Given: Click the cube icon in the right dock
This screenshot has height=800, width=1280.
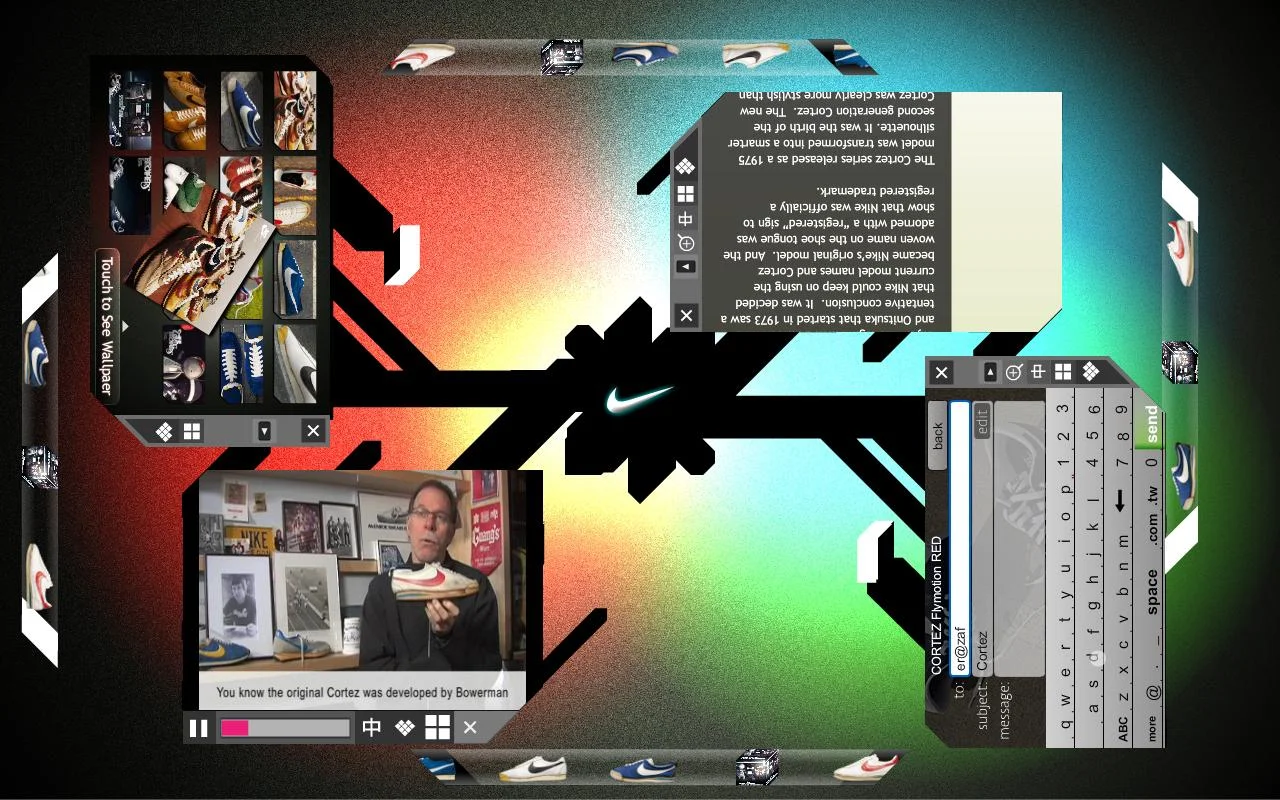Looking at the screenshot, I should click(1180, 362).
